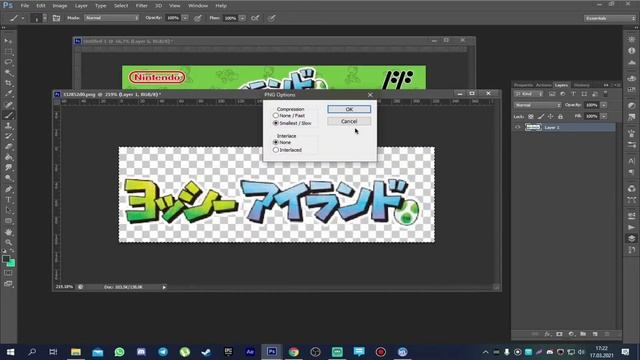
Task: Select the Magic Wand tool
Action: pyautogui.click(x=8, y=73)
